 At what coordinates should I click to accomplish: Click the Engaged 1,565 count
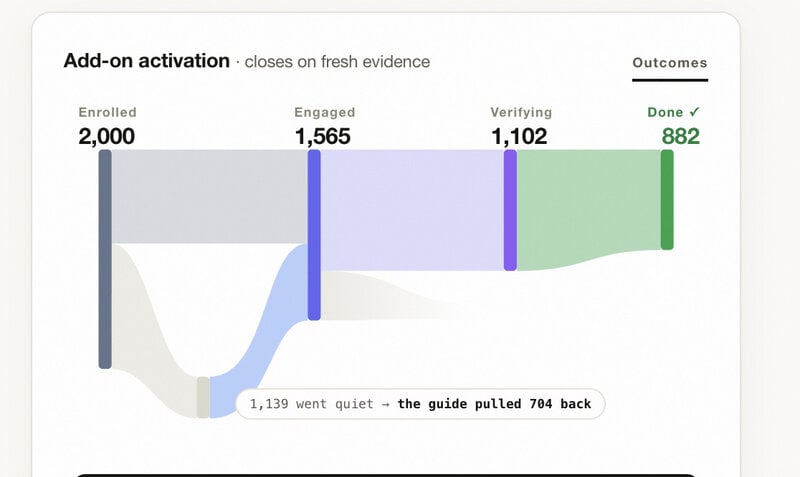(x=322, y=136)
